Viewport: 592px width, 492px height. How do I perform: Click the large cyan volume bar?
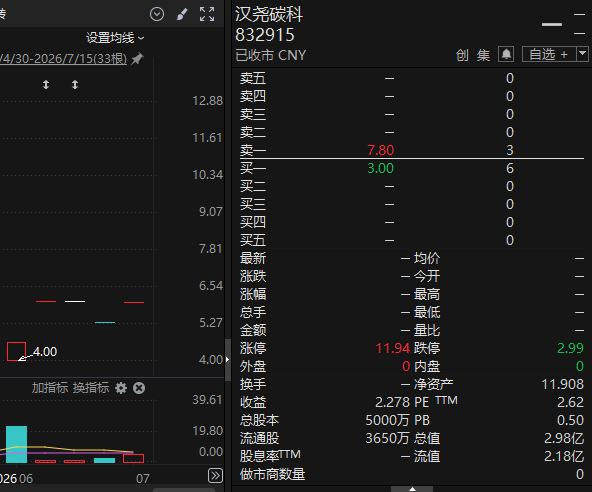point(16,444)
